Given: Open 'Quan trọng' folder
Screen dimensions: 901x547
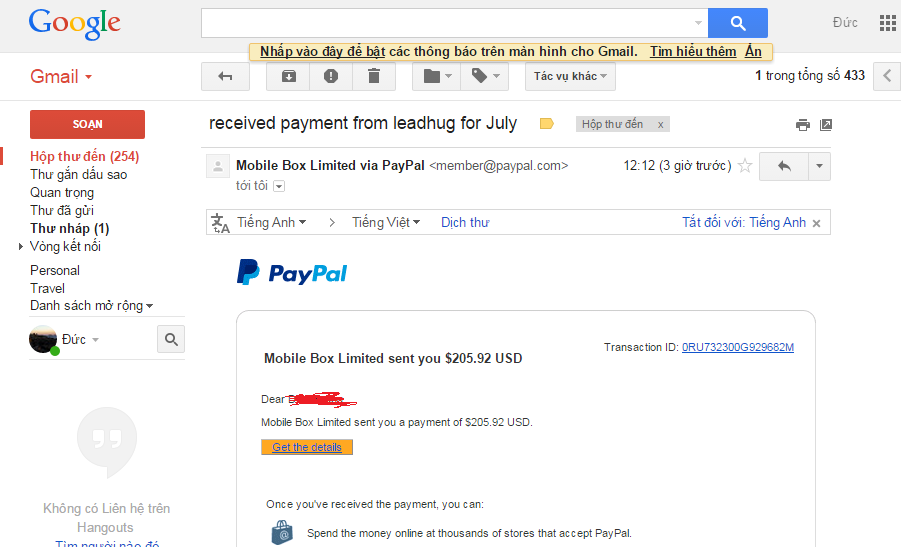Looking at the screenshot, I should (x=62, y=192).
